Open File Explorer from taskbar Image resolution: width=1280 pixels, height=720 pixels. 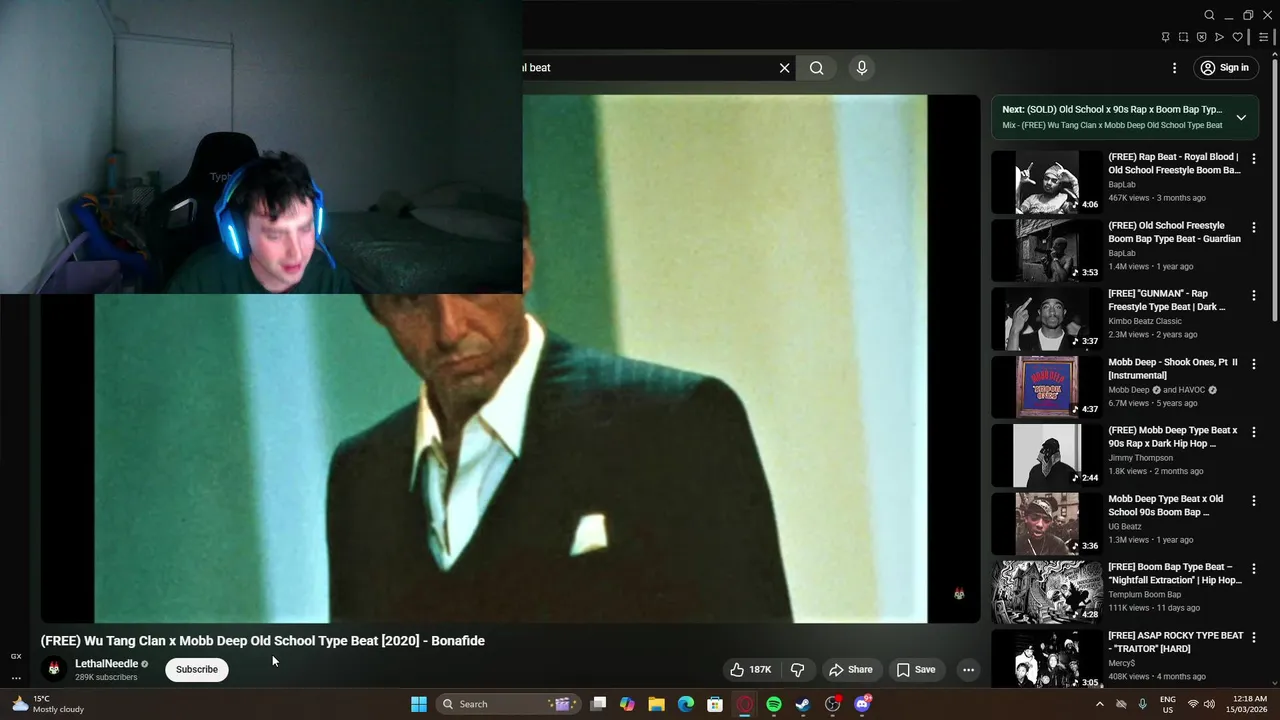click(656, 704)
